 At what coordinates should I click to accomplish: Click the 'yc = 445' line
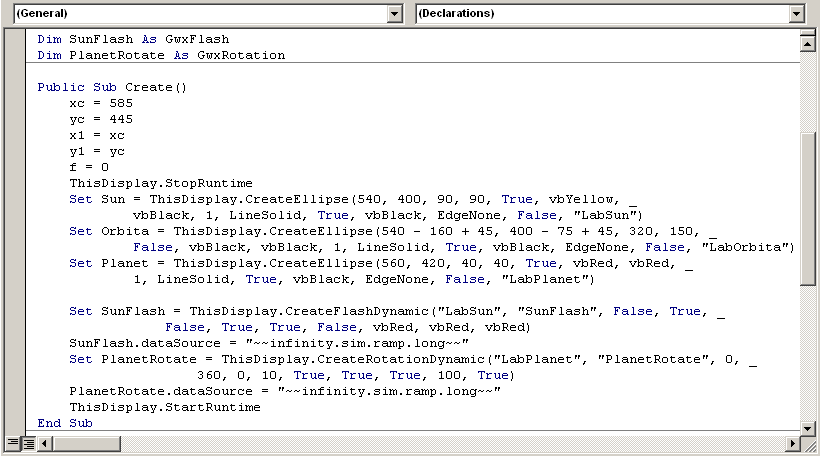[101, 120]
